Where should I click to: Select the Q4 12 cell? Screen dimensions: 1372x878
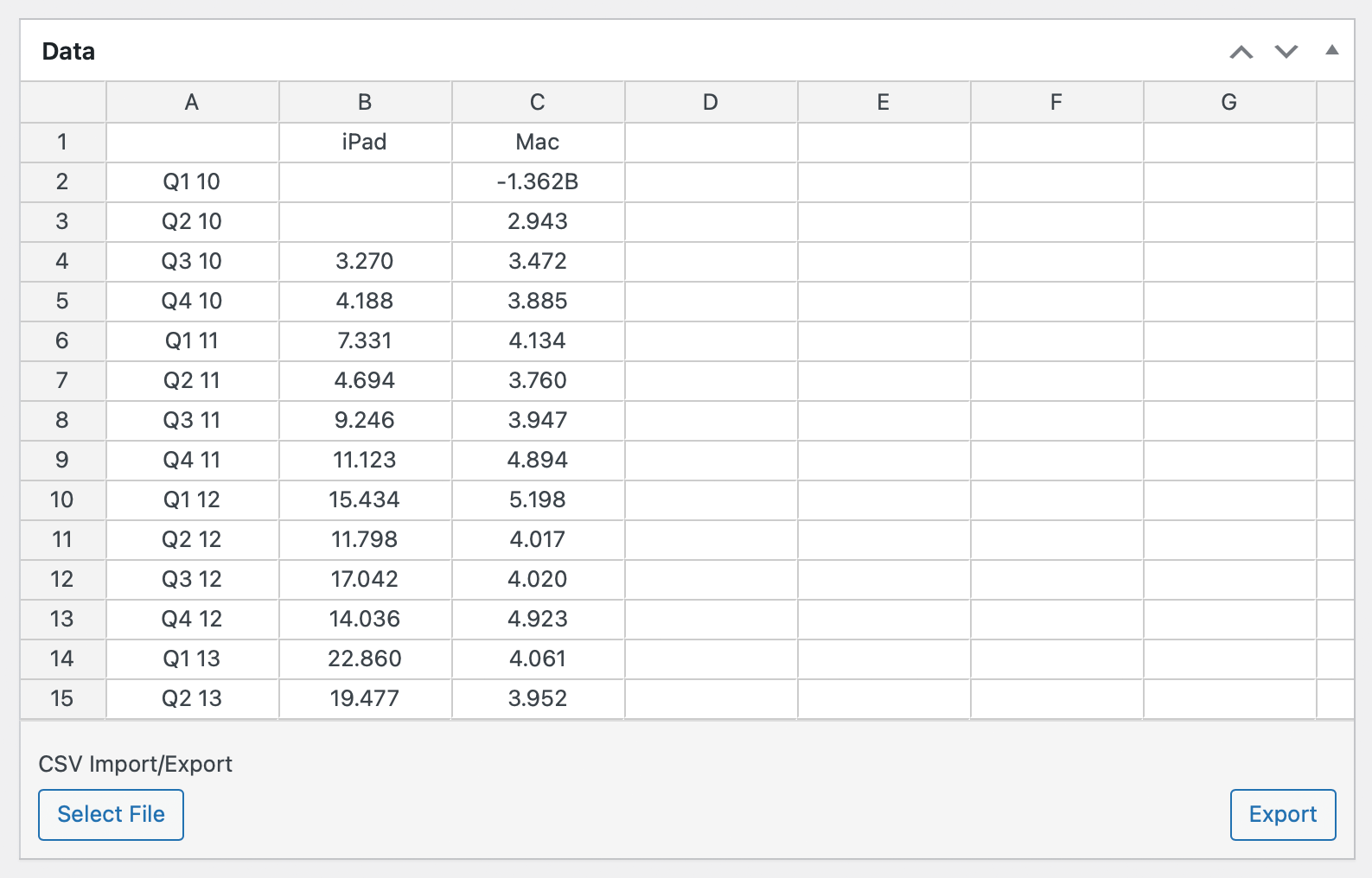click(192, 619)
